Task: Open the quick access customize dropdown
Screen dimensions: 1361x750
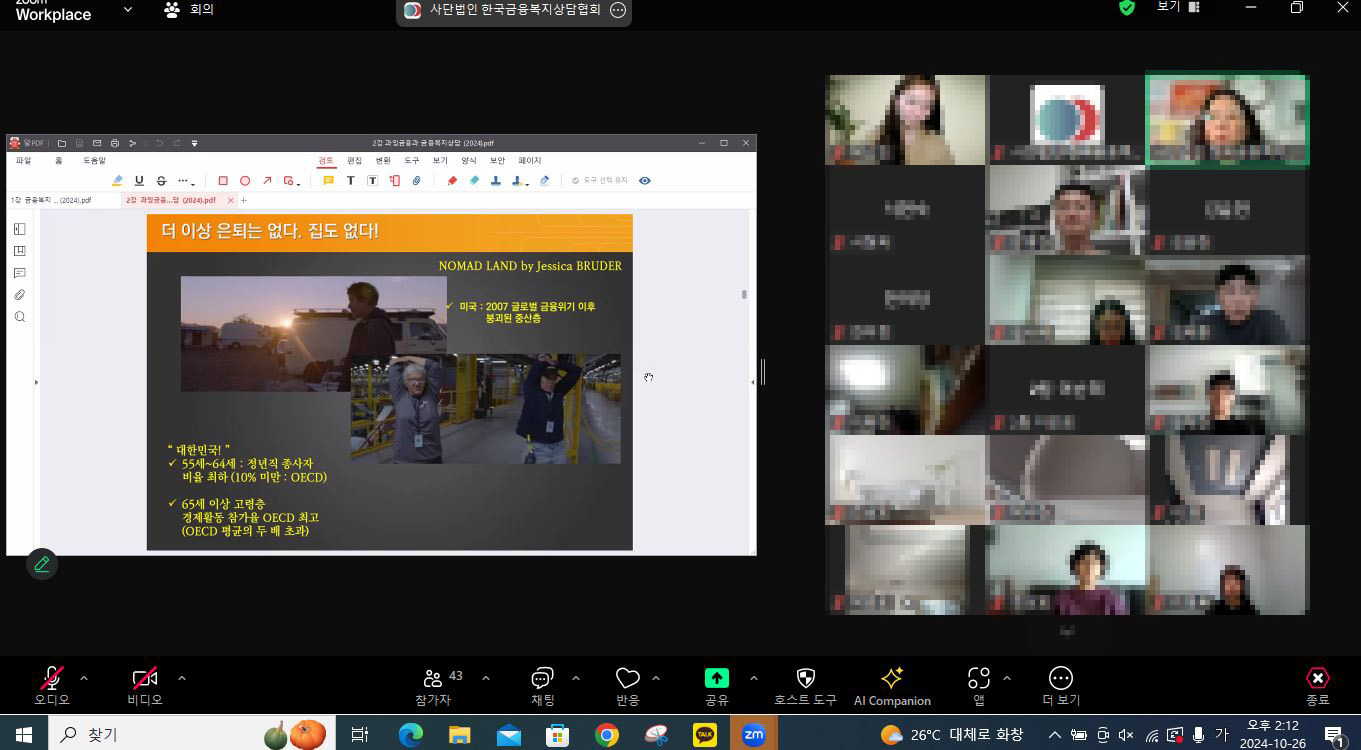Action: [194, 143]
